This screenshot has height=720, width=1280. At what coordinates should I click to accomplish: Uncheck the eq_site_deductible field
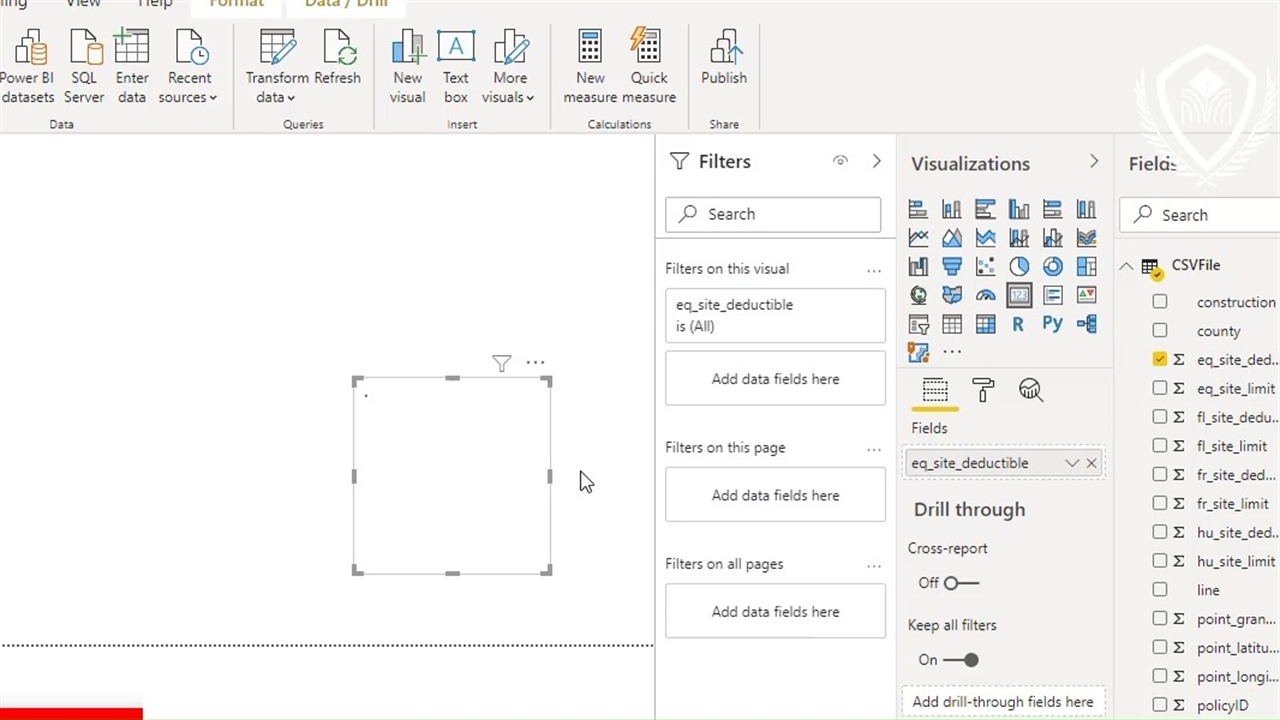(x=1159, y=359)
